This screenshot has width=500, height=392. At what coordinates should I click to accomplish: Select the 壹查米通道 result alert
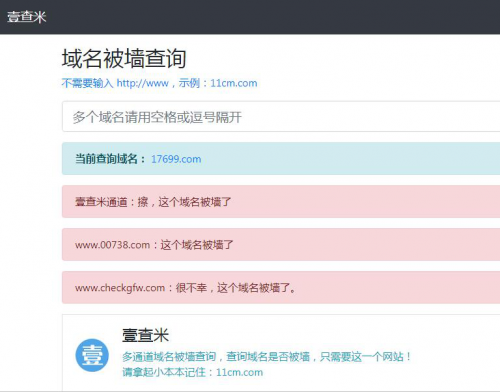[x=281, y=202]
